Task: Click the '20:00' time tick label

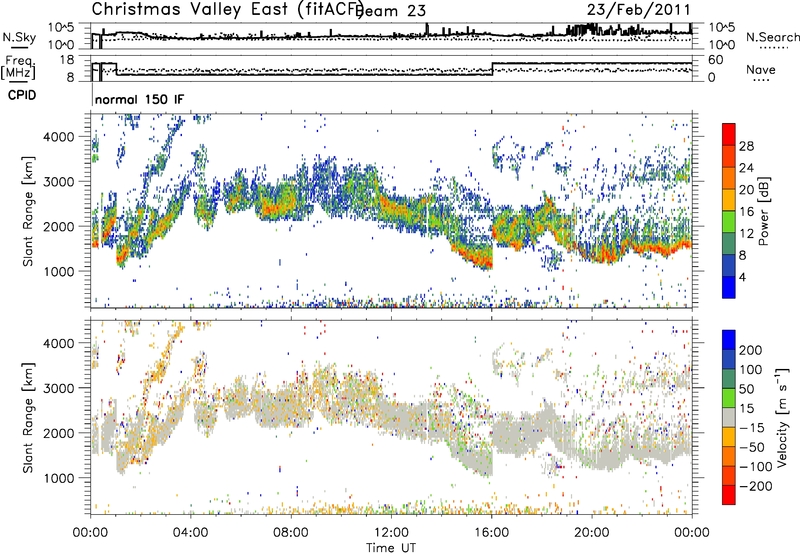Action: [592, 533]
